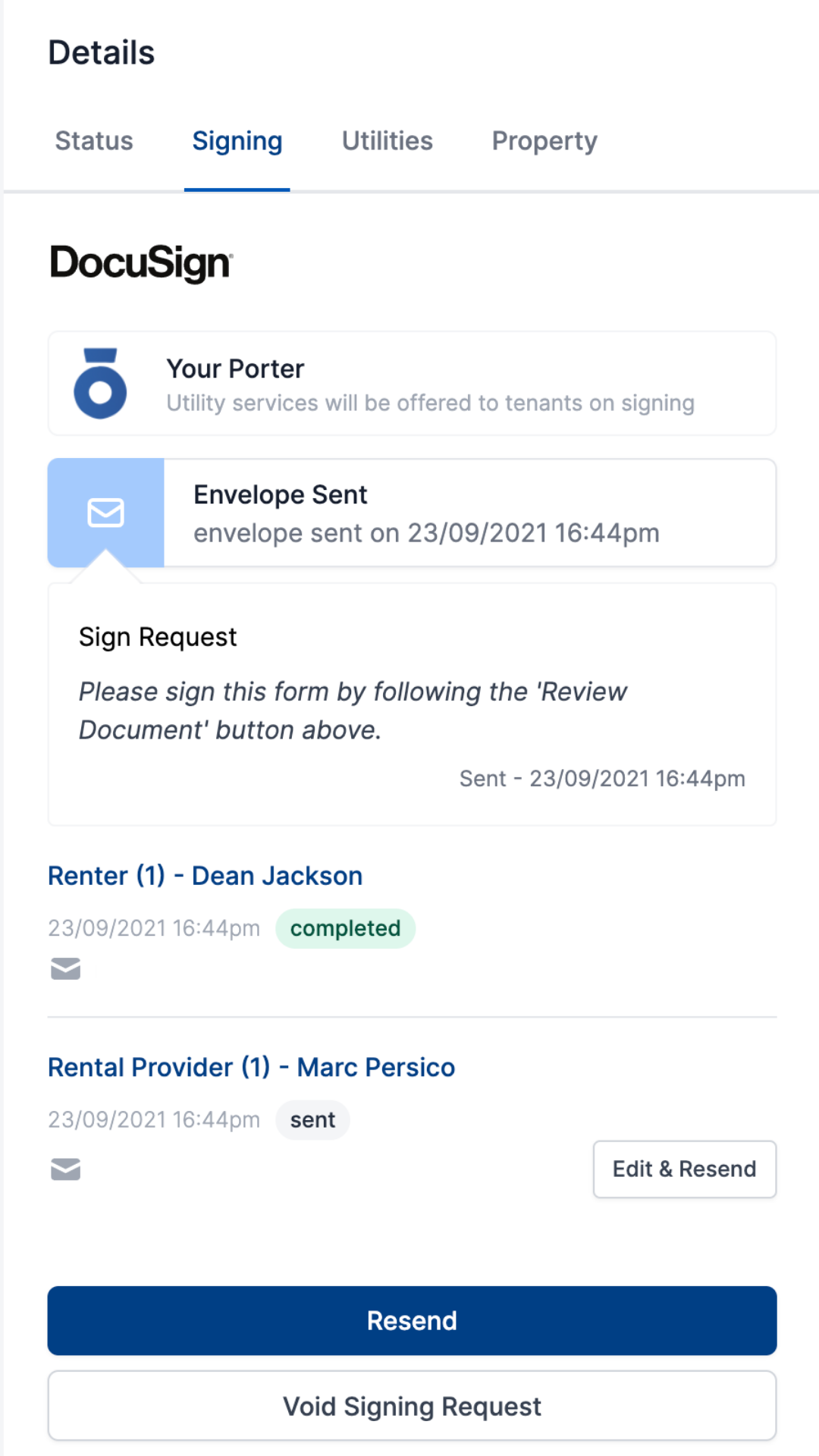Open Rental Provider Marc Persico details
This screenshot has width=819, height=1456.
point(252,1067)
